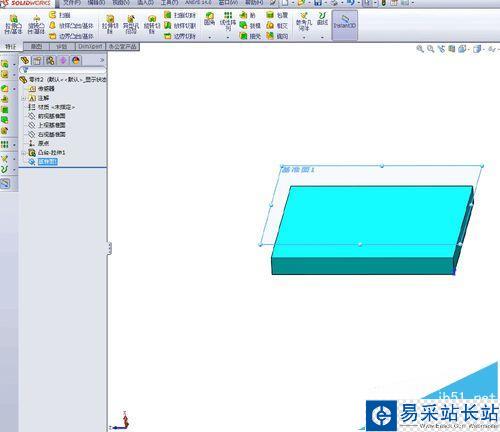
Task: Click the Reference Geometry (参考几何体) tool
Action: (x=304, y=21)
